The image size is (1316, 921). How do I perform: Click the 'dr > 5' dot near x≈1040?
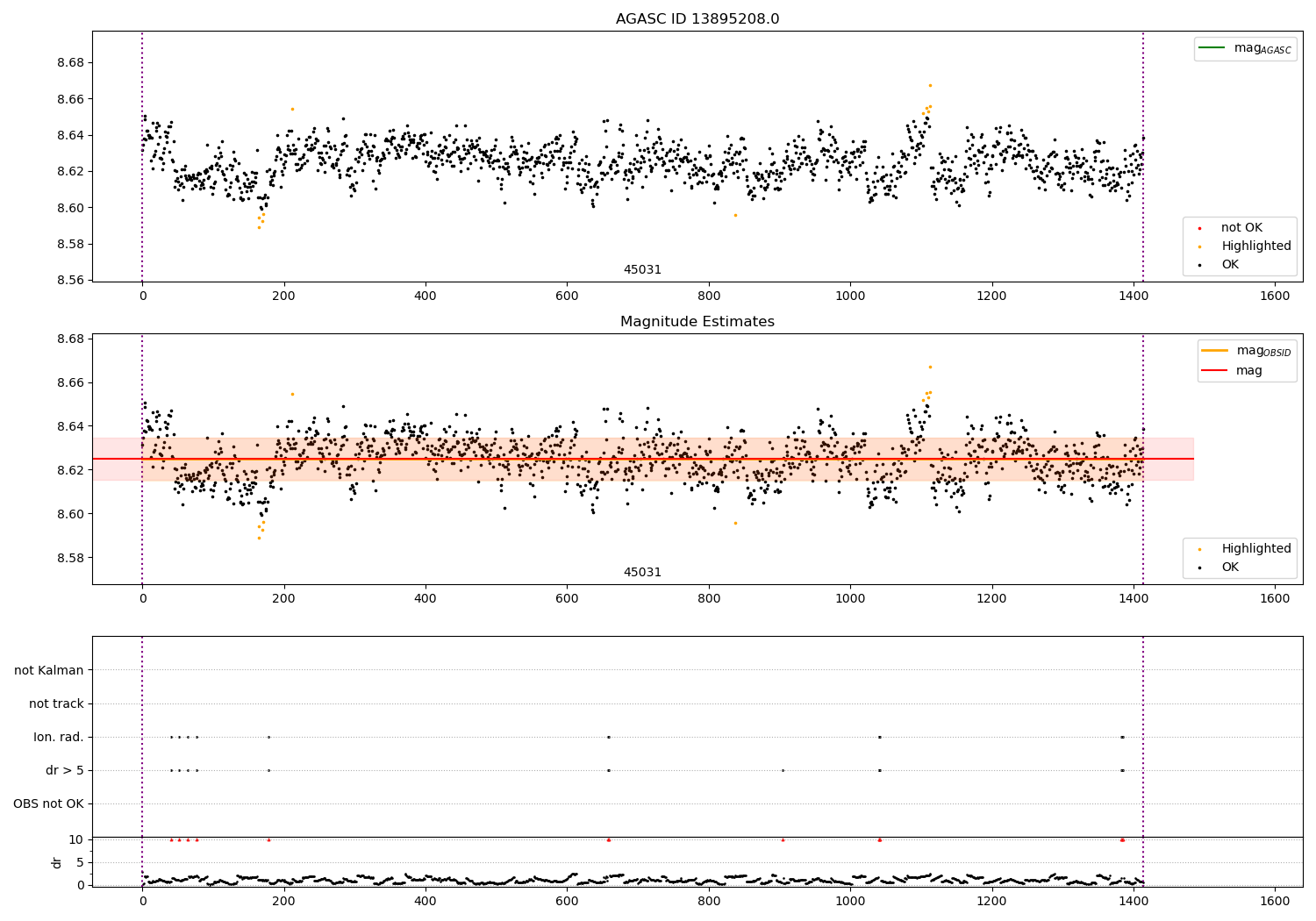pyautogui.click(x=879, y=770)
